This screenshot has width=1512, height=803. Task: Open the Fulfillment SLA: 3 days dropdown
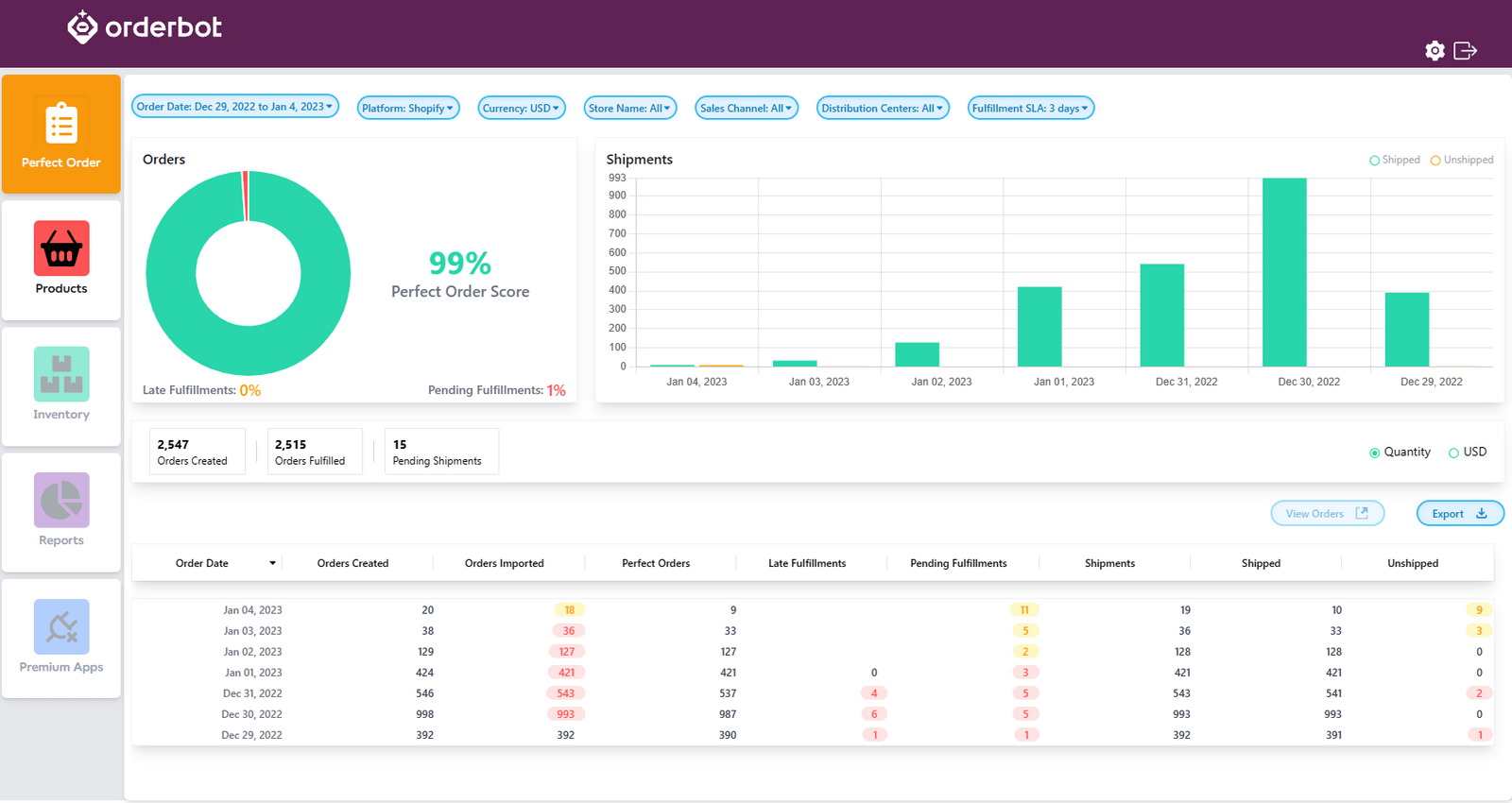(1031, 108)
